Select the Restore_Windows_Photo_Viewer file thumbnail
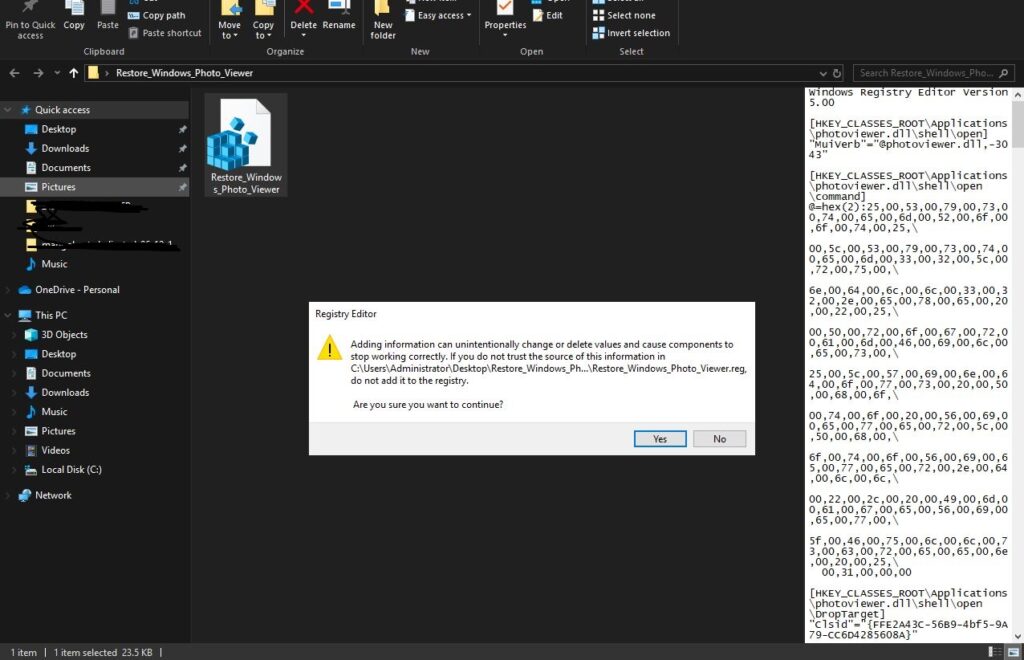The height and width of the screenshot is (660, 1024). (245, 140)
